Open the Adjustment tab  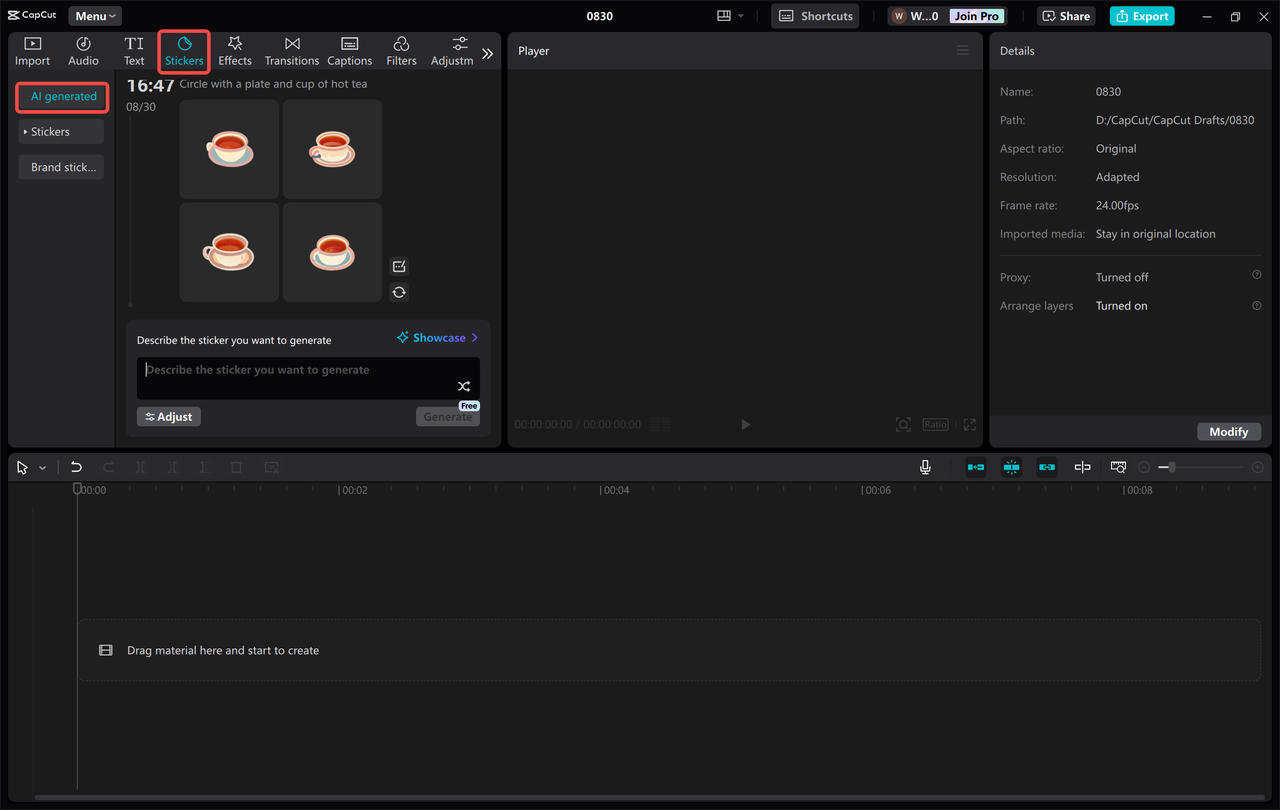click(x=452, y=51)
